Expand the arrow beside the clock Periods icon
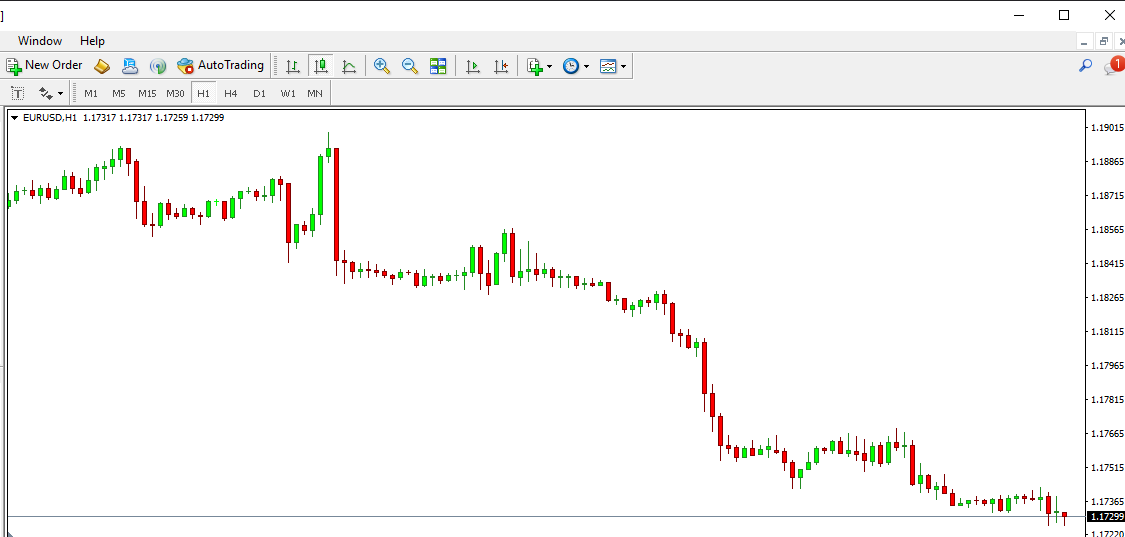 tap(586, 67)
